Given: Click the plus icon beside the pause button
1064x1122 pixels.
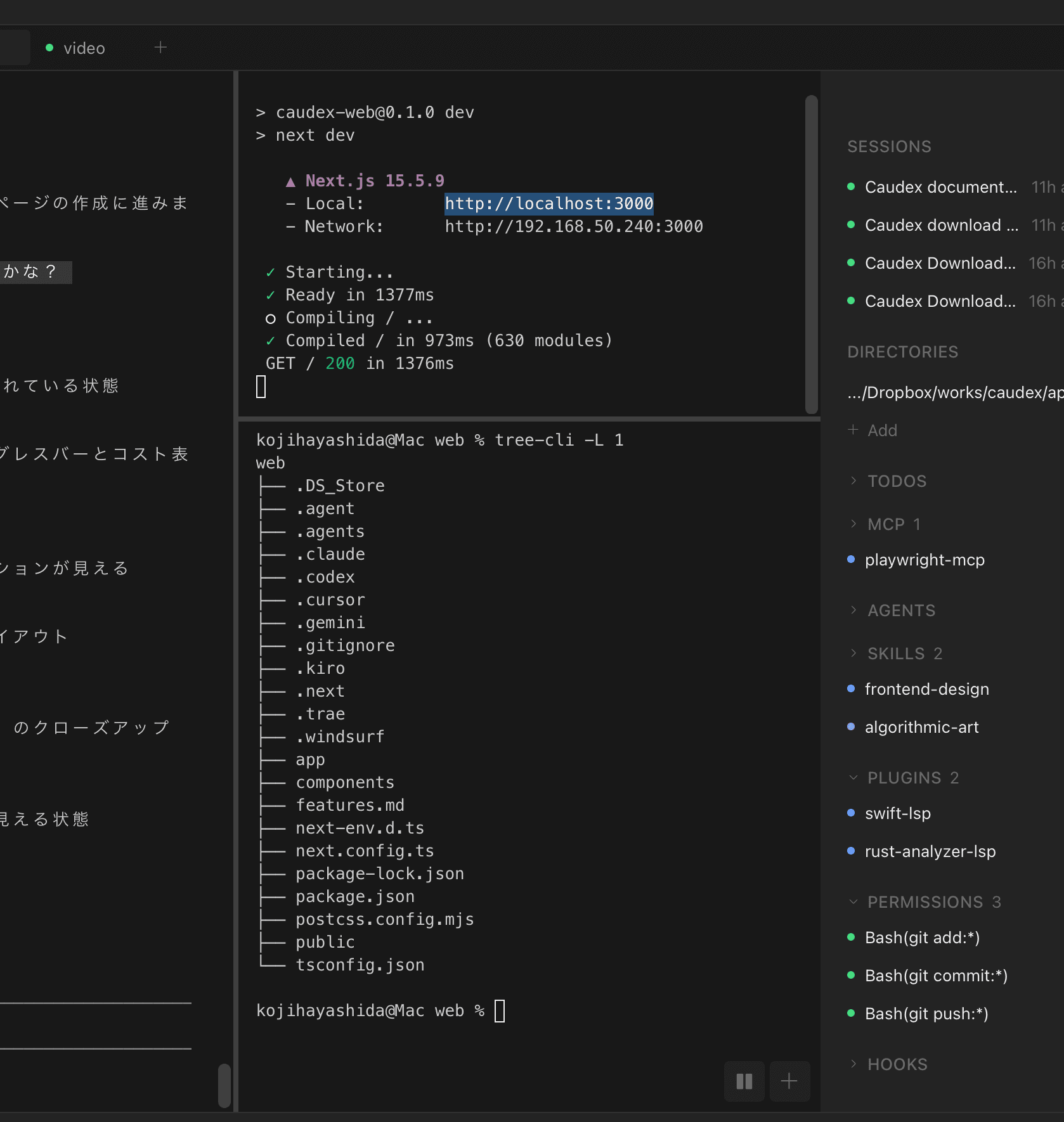Looking at the screenshot, I should click(789, 1081).
